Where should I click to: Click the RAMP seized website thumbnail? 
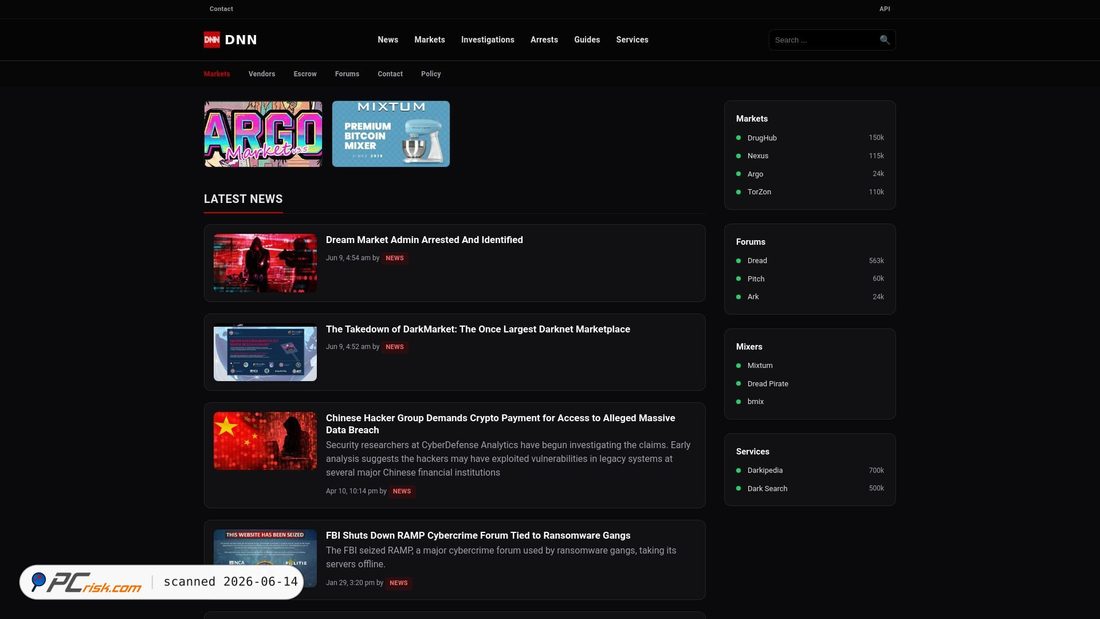coord(265,558)
